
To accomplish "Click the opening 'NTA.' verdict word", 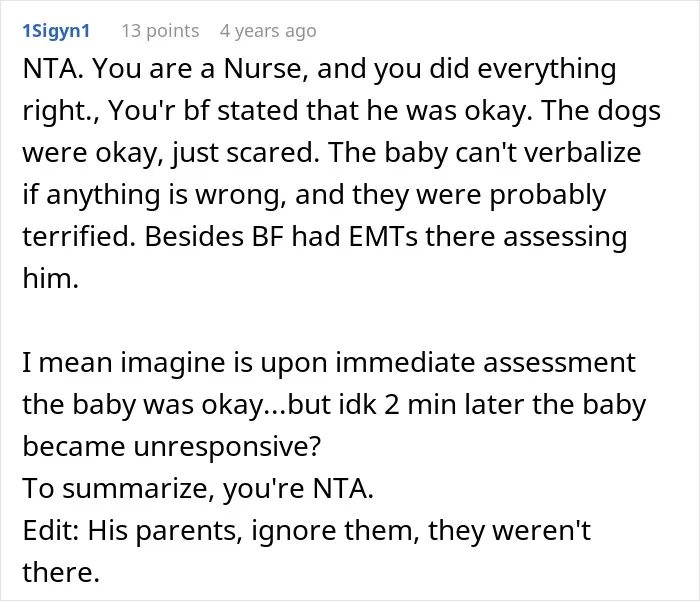I will click(53, 69).
